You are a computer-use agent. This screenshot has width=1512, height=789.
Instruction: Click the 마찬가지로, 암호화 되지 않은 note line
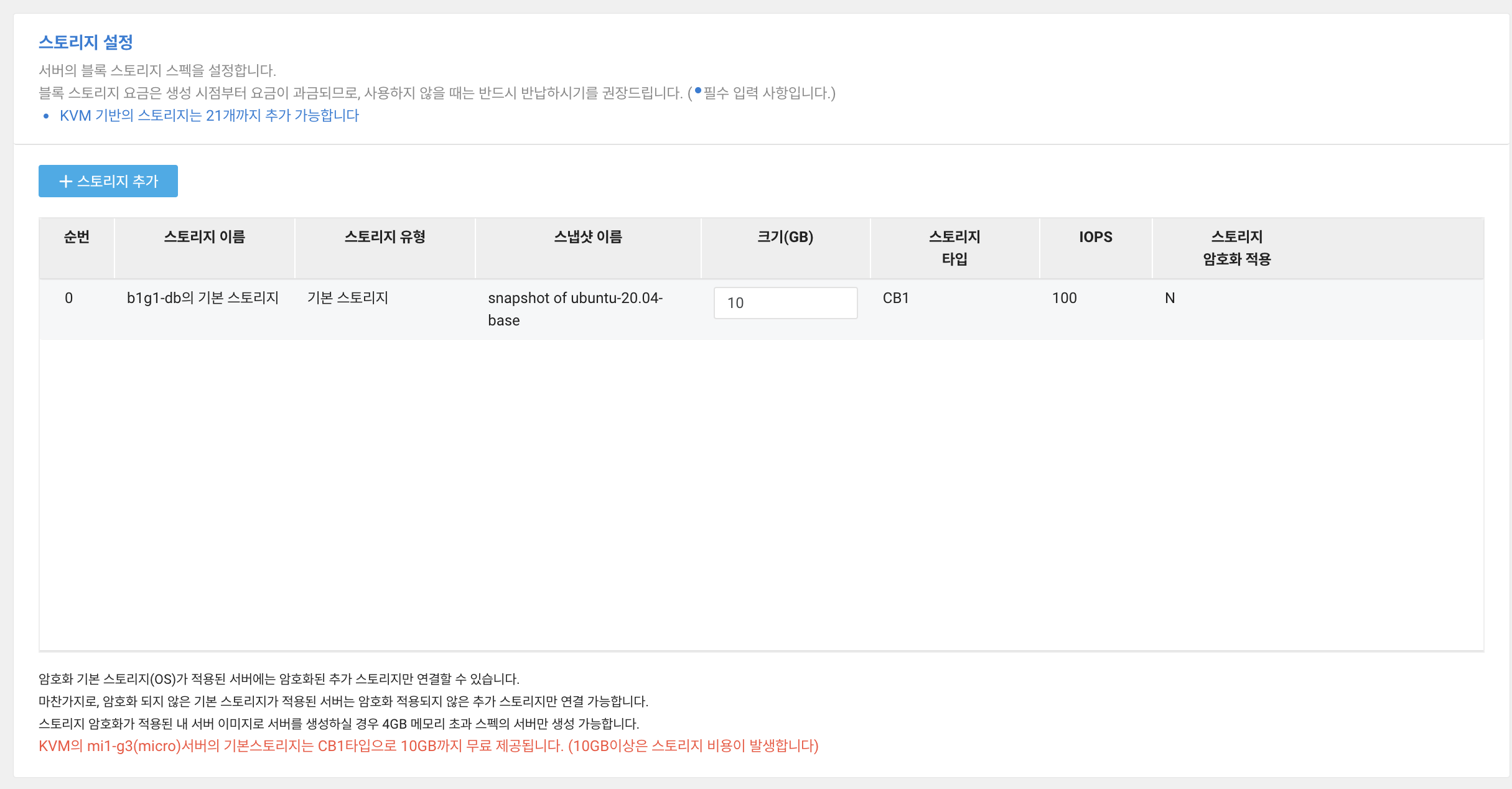[343, 701]
